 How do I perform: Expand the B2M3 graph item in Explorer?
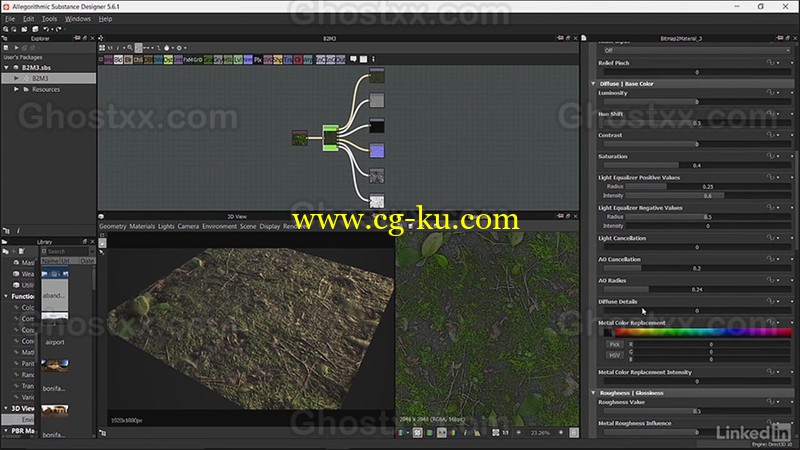pos(16,78)
